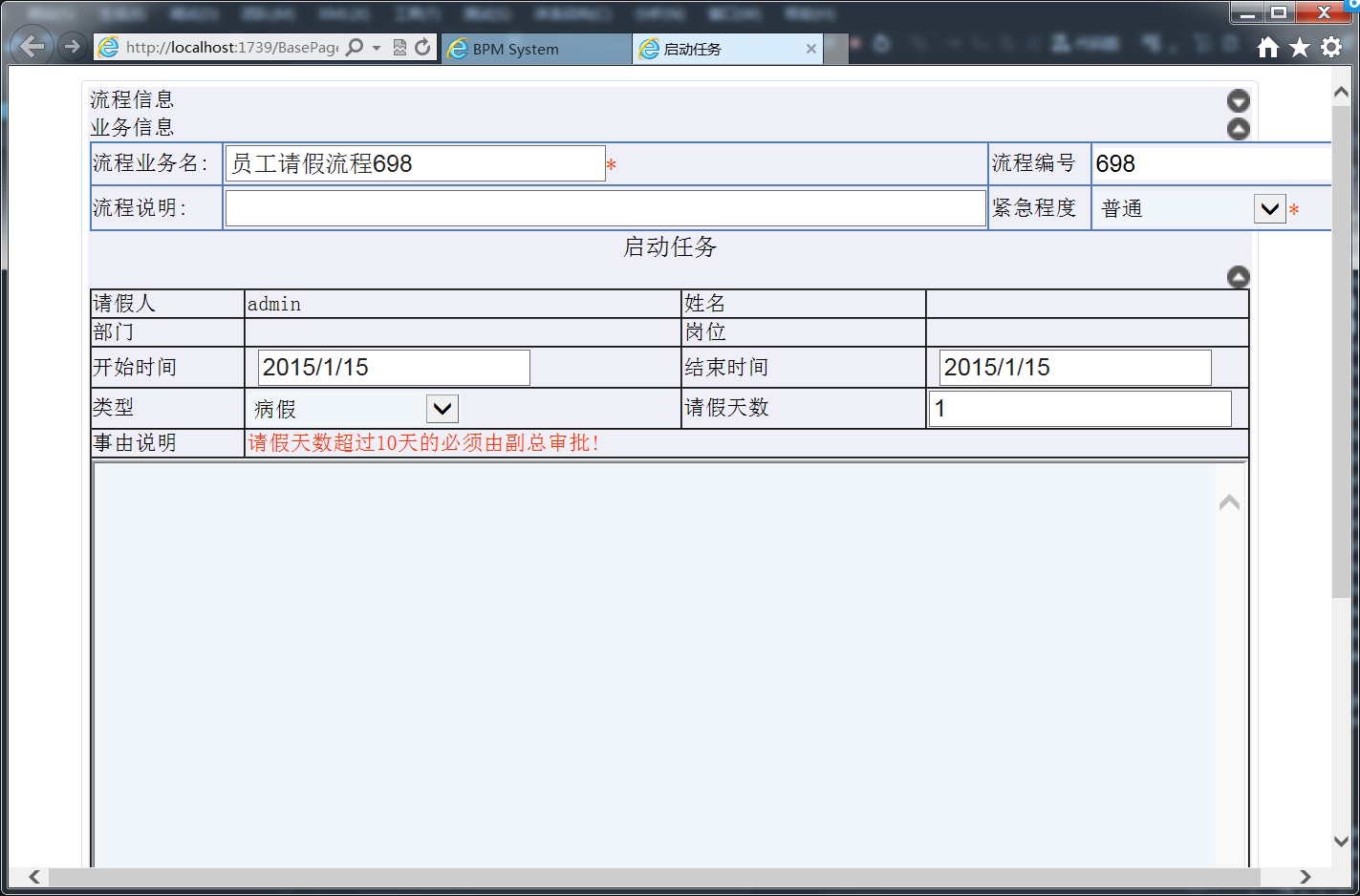Image resolution: width=1360 pixels, height=896 pixels.
Task: Open the 类型 leave type dropdown
Action: point(442,409)
